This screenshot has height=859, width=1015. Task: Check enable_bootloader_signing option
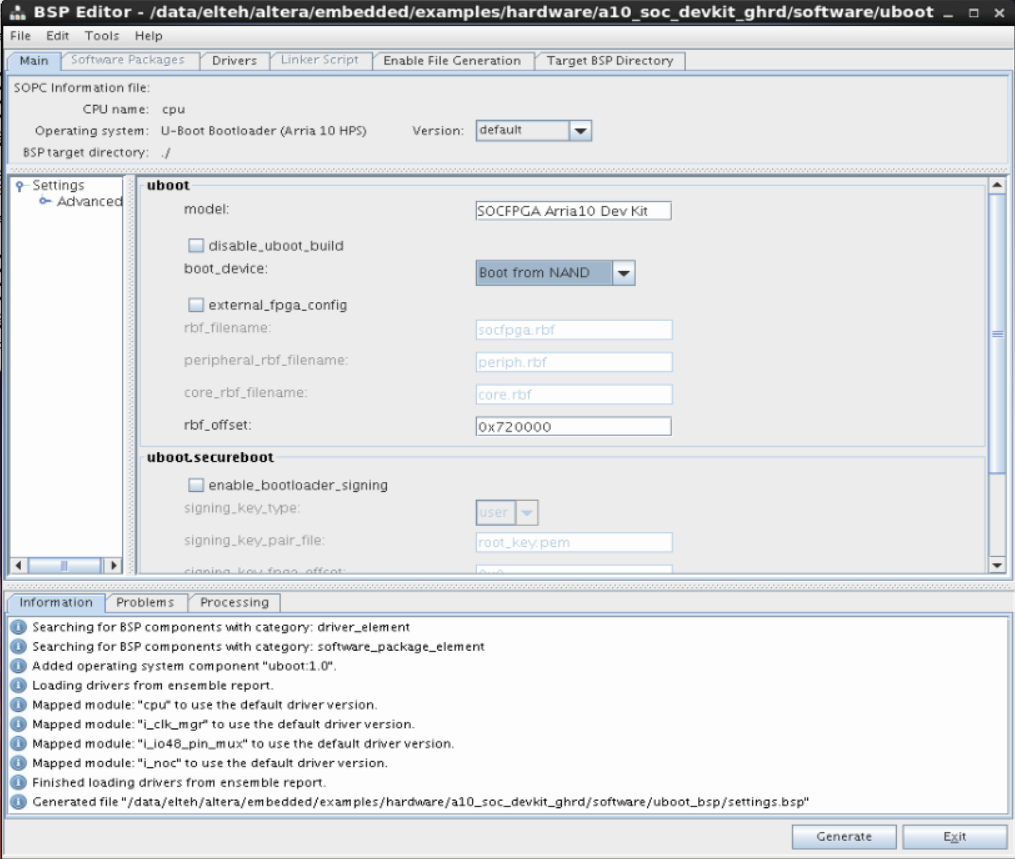click(195, 485)
